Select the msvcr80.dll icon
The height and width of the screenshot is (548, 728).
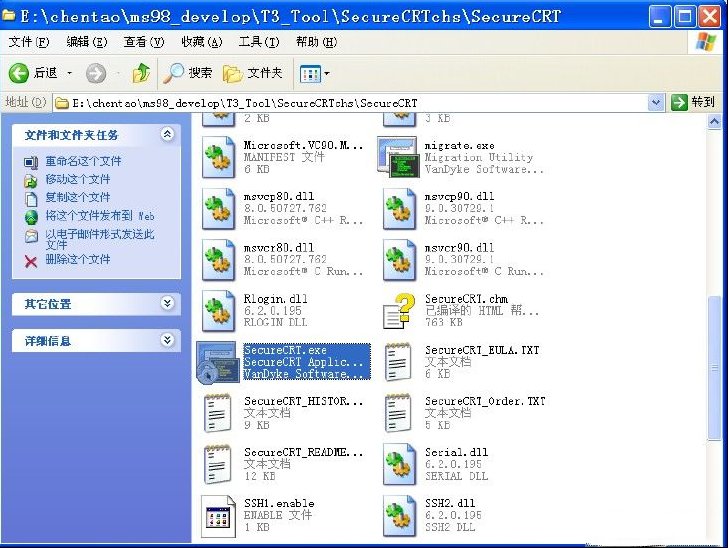pos(218,260)
